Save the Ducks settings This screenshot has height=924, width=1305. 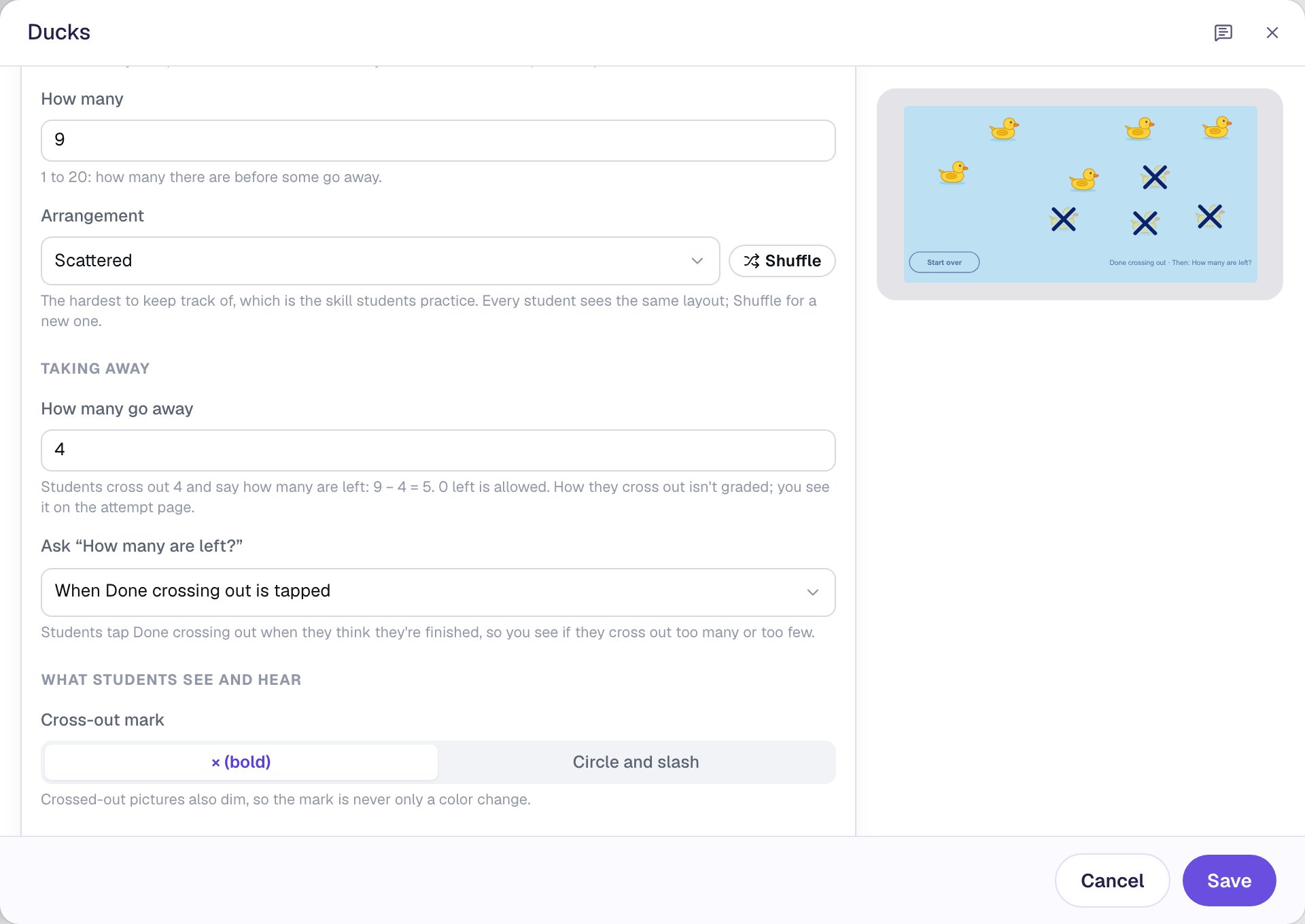pos(1229,881)
